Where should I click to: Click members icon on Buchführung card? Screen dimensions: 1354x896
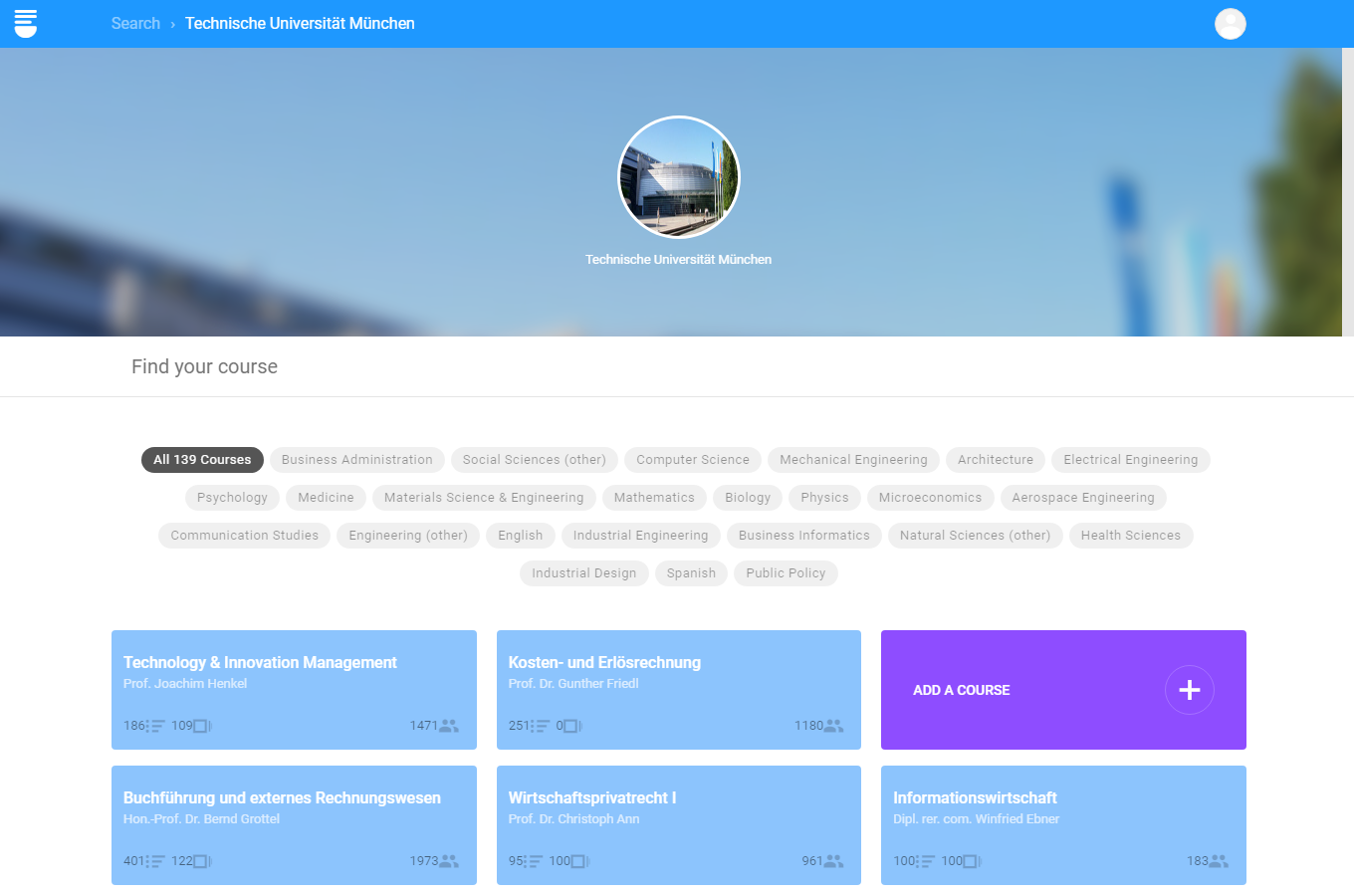point(449,861)
